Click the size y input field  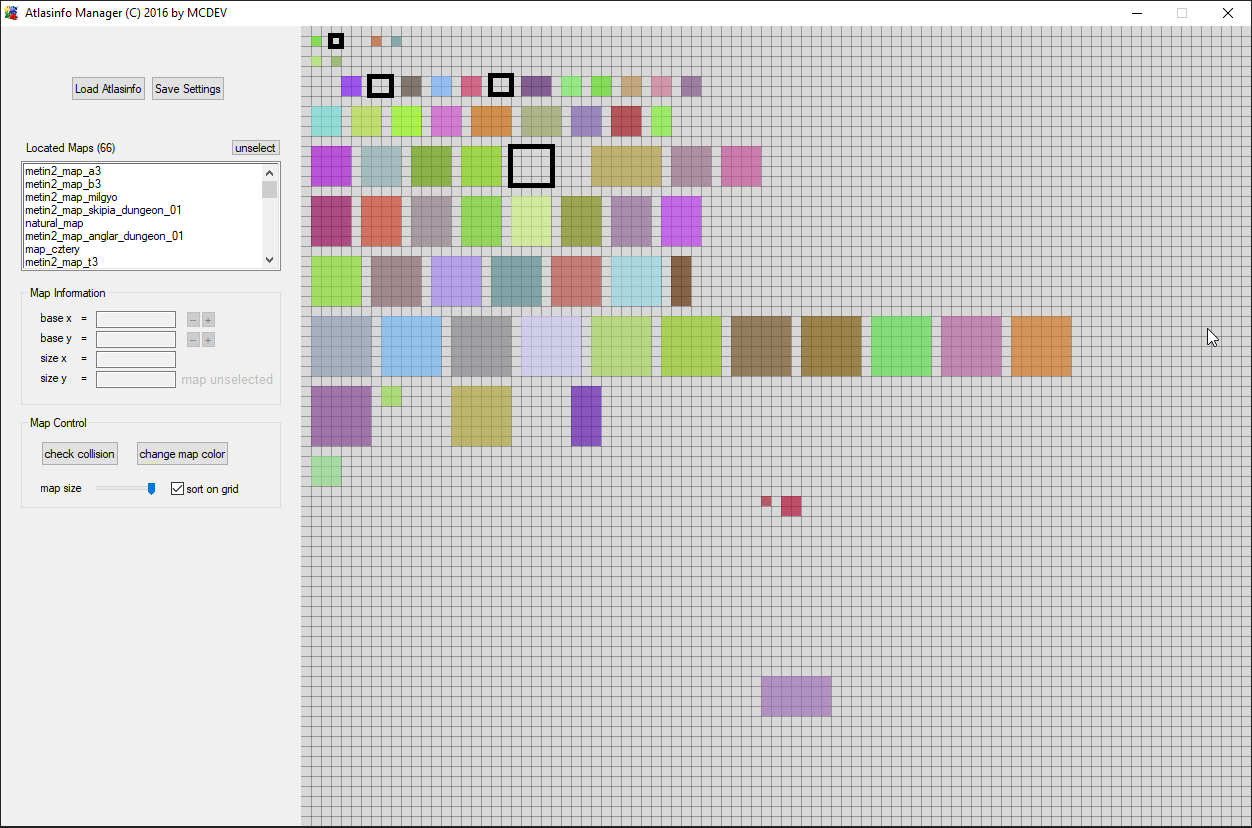136,379
